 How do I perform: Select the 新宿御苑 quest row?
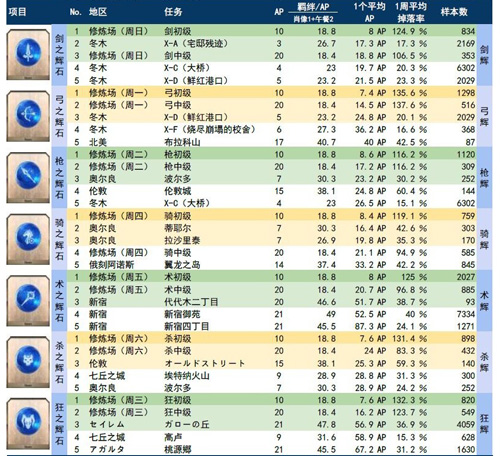pyautogui.click(x=272, y=314)
